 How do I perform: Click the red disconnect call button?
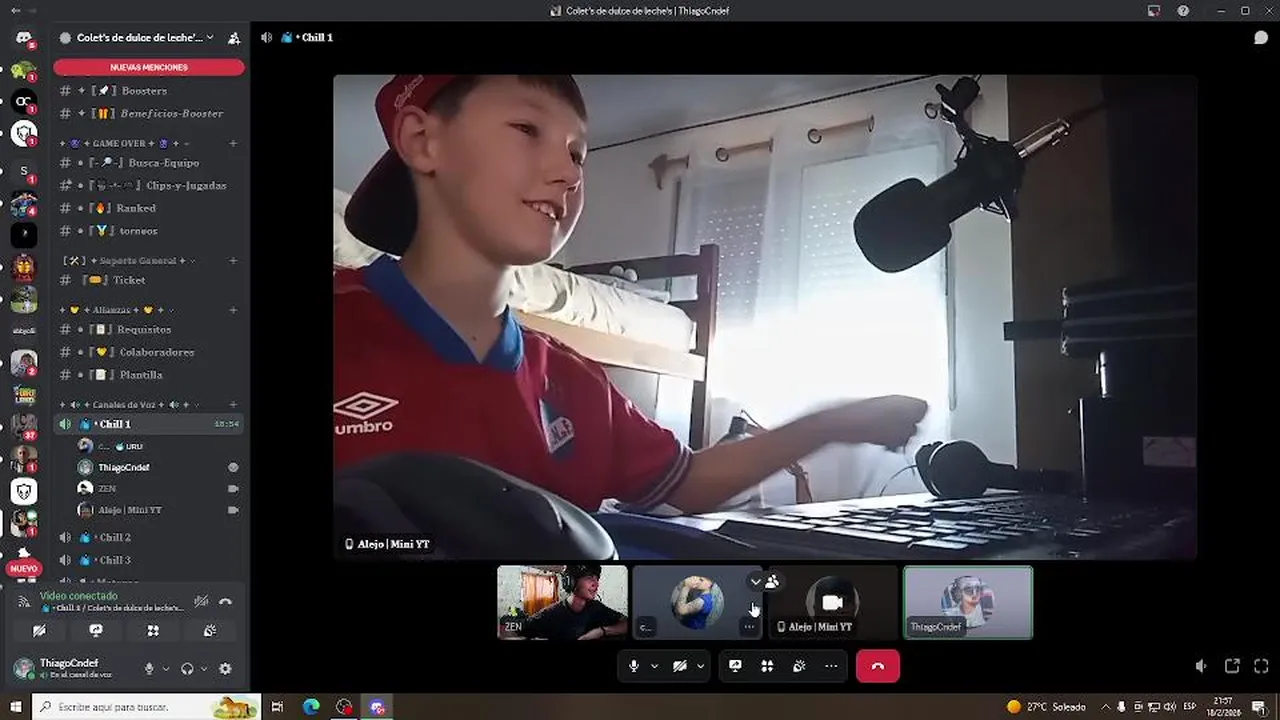(877, 666)
